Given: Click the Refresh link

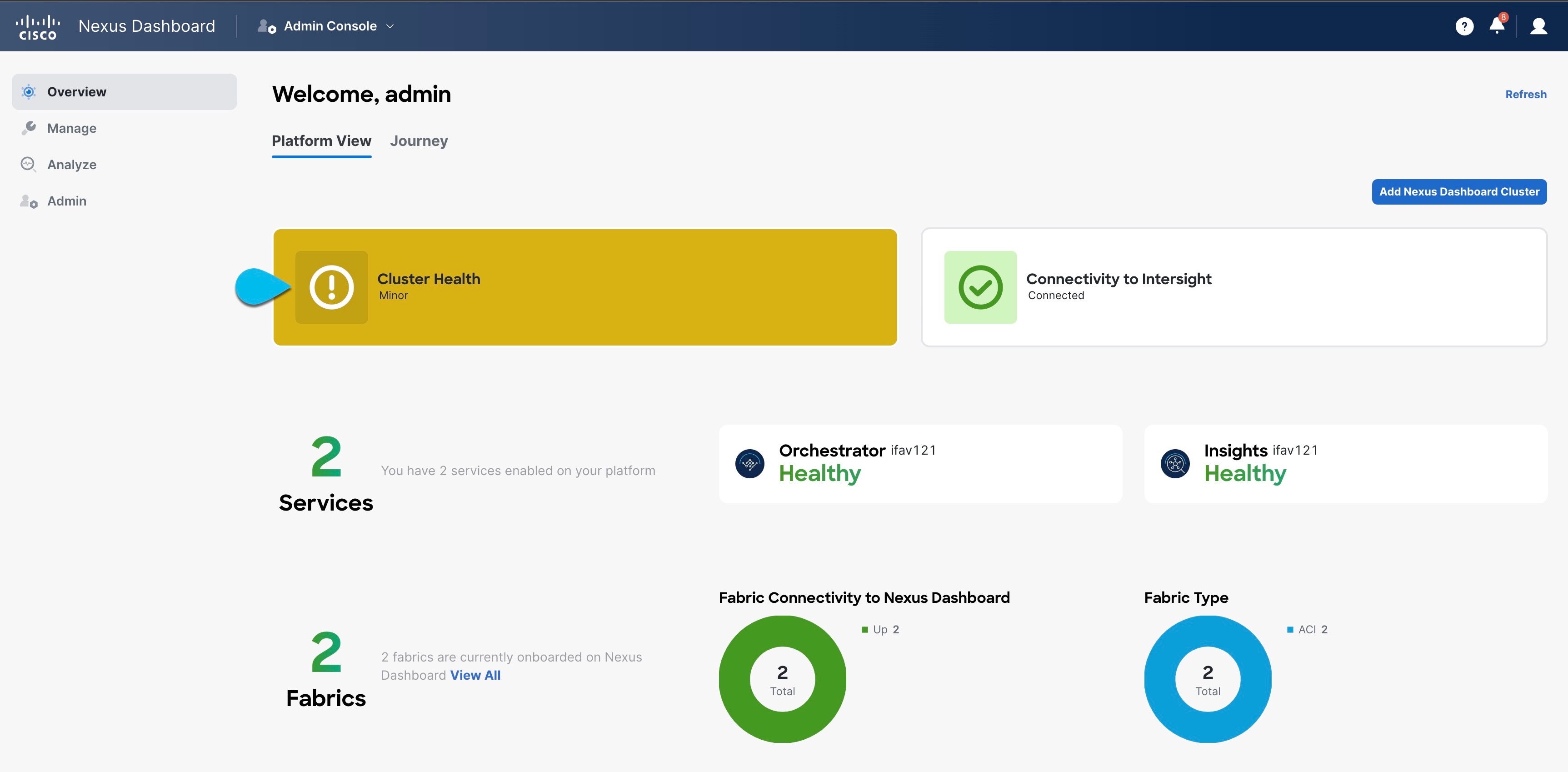Looking at the screenshot, I should [x=1525, y=95].
